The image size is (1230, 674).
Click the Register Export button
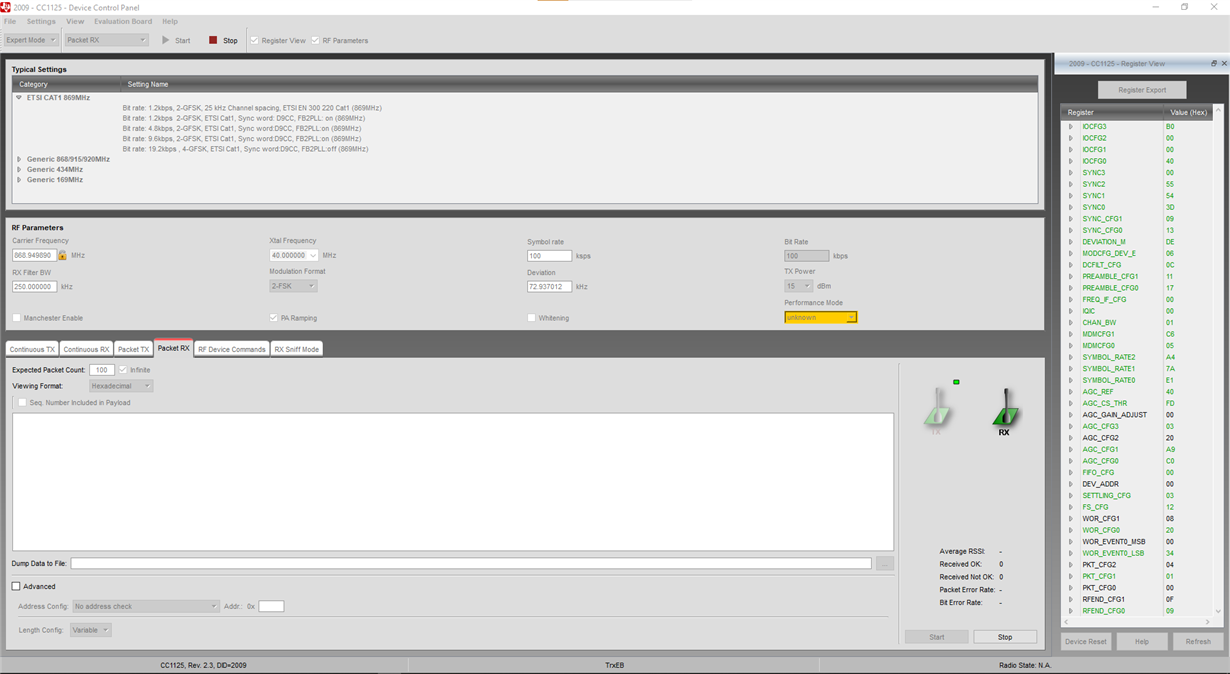[x=1142, y=90]
